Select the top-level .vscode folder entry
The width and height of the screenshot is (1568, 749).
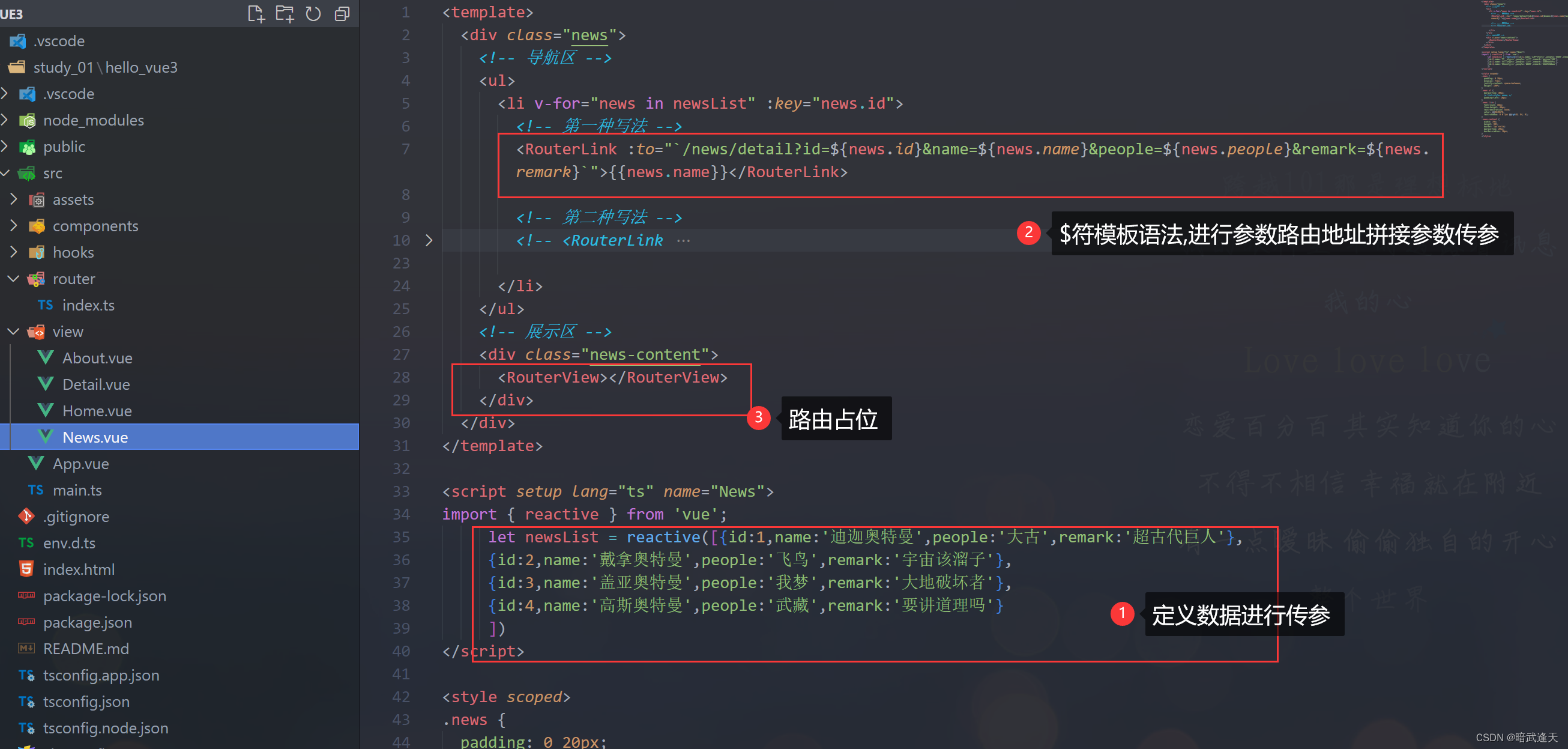point(59,41)
